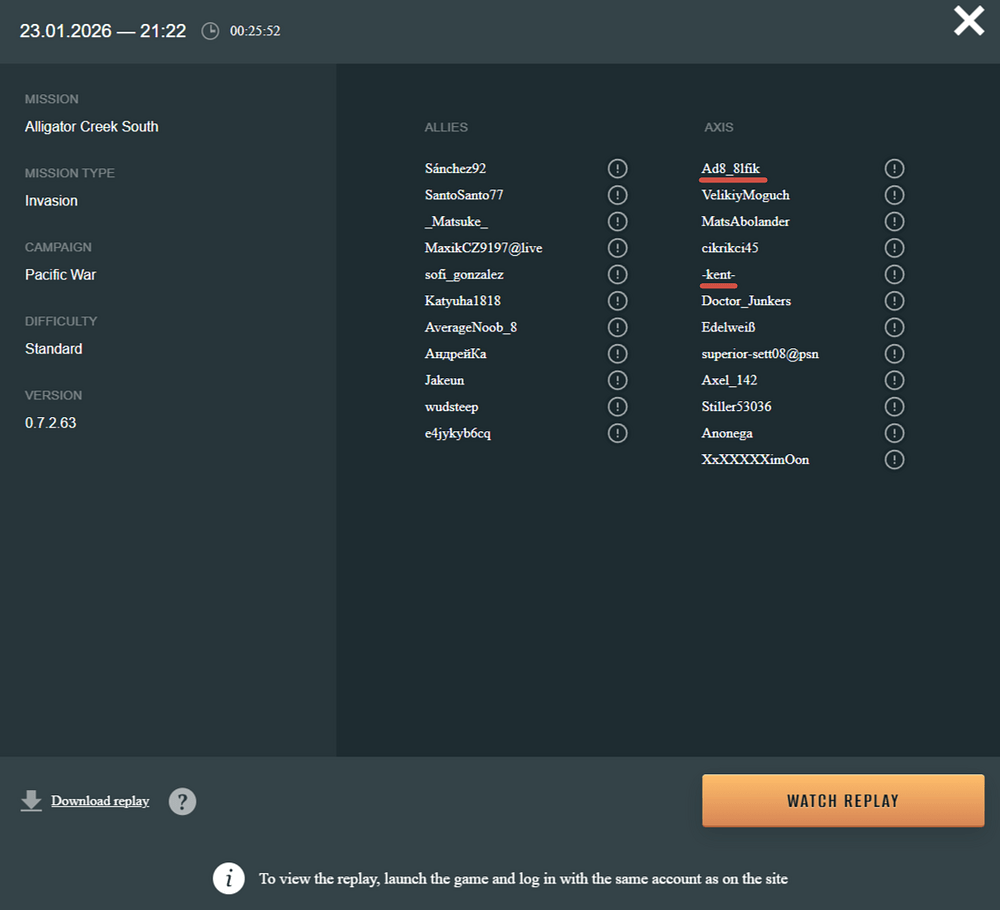Click the info icon beside wudsteep
This screenshot has width=1000, height=910.
coord(617,407)
